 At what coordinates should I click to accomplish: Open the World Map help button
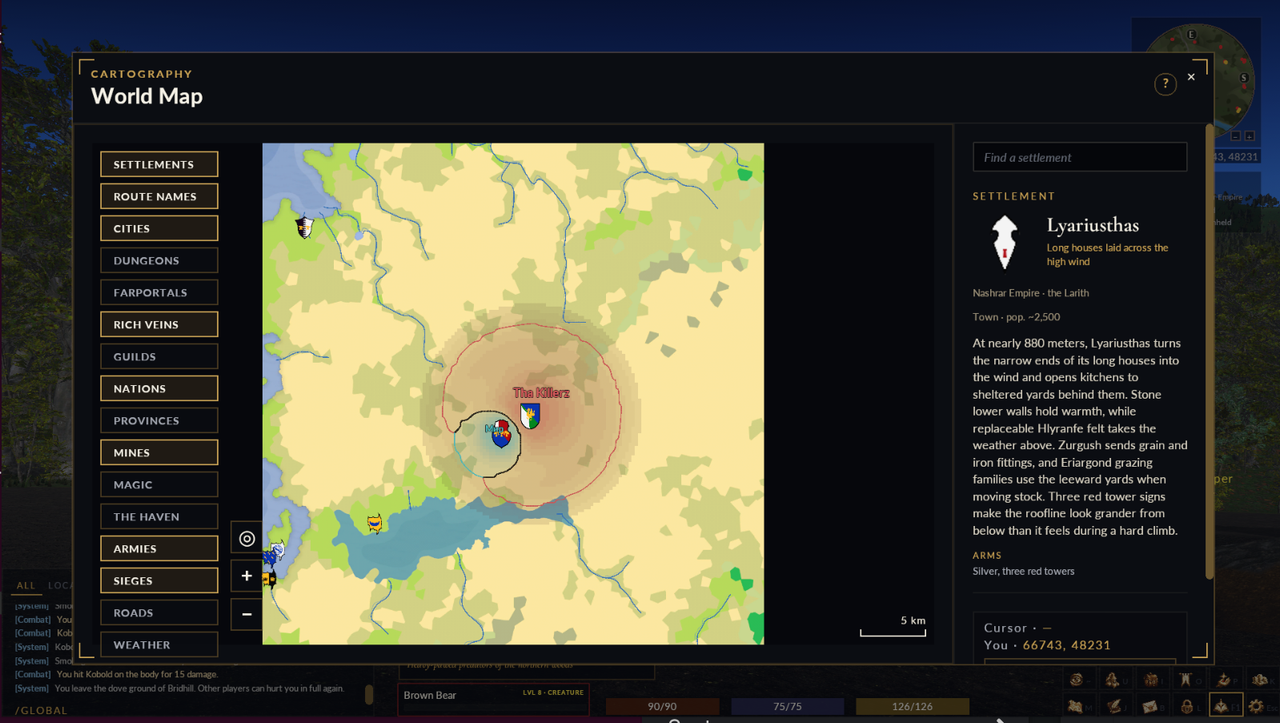pos(1165,85)
